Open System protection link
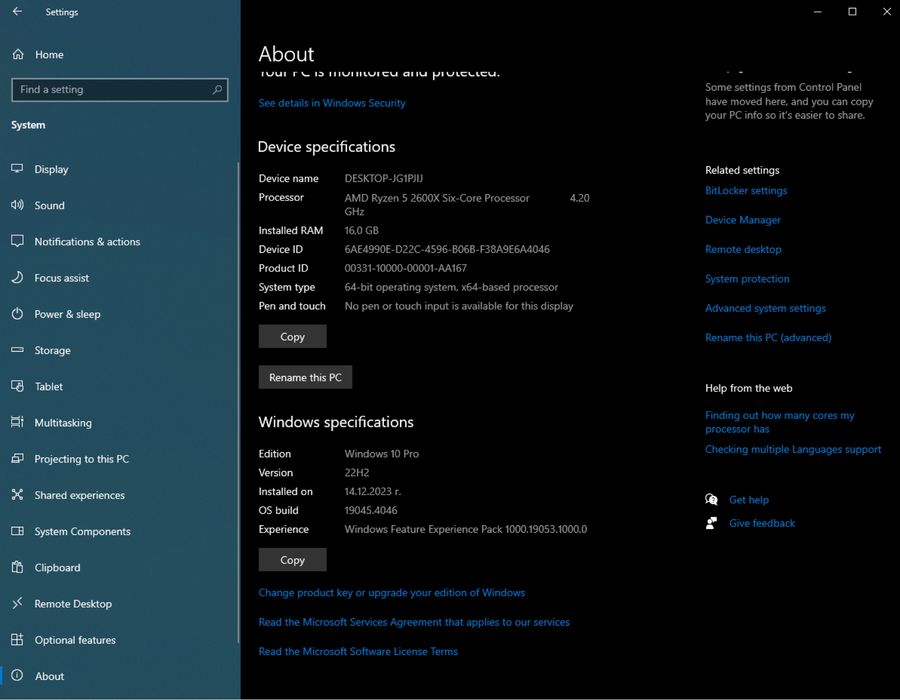 (747, 278)
